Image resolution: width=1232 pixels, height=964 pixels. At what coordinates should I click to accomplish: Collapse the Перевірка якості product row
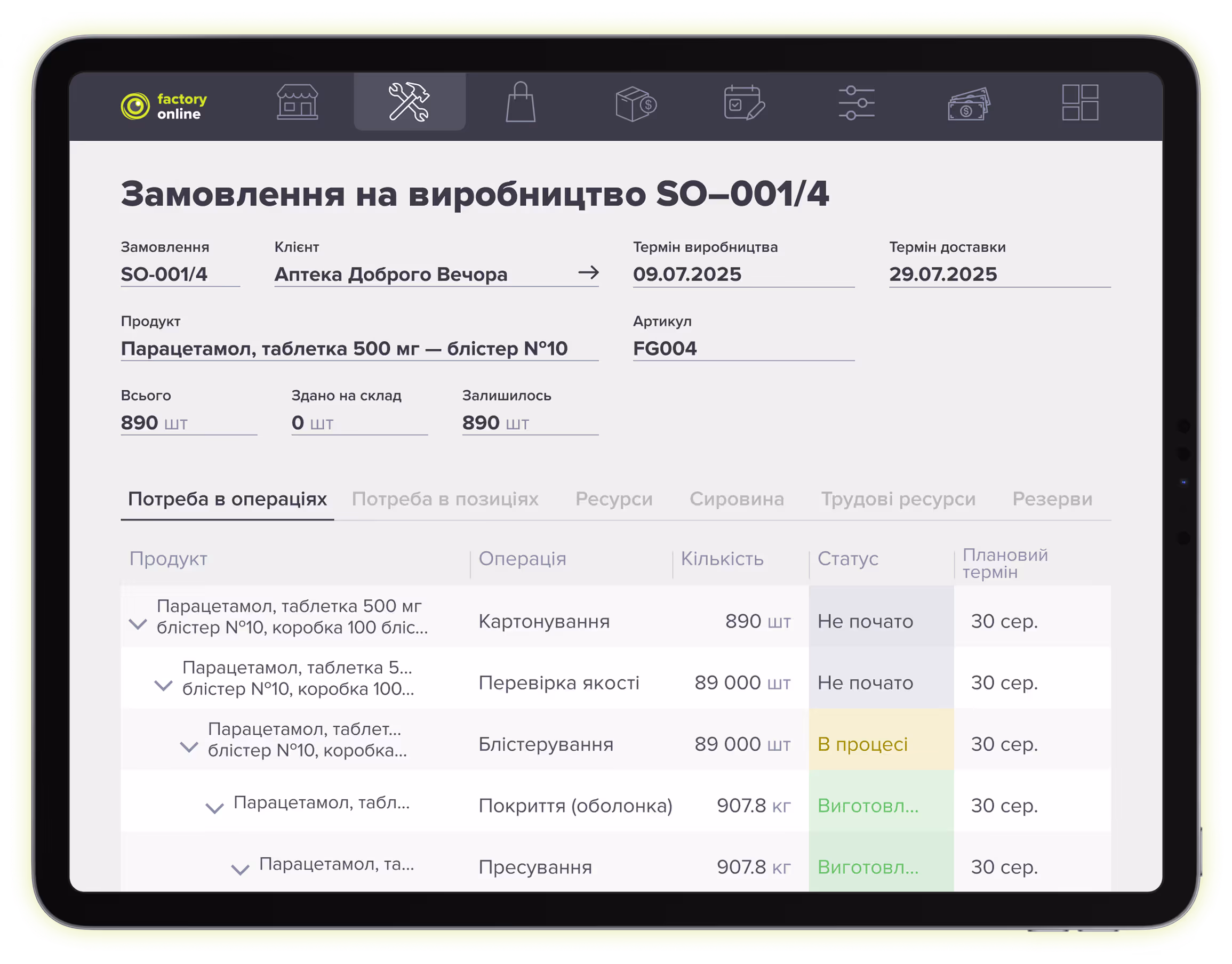(x=164, y=687)
